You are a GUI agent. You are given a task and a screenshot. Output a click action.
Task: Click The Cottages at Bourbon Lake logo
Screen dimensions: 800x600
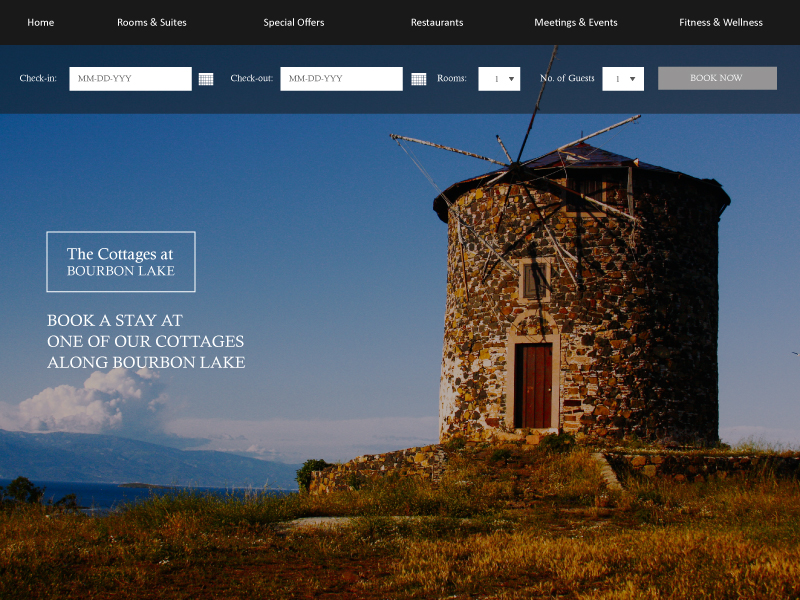coord(121,262)
